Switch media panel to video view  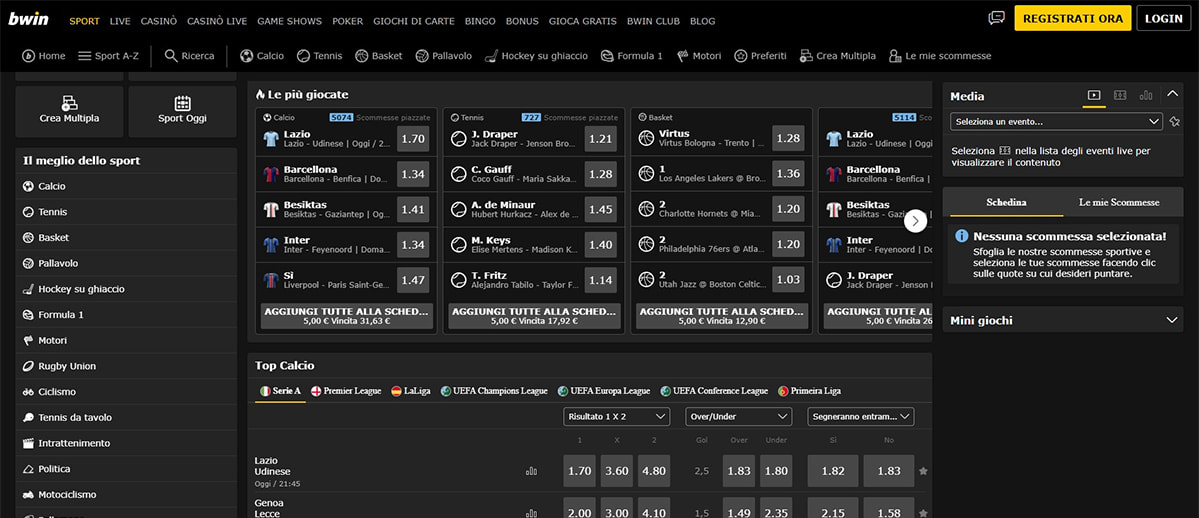(x=1094, y=96)
